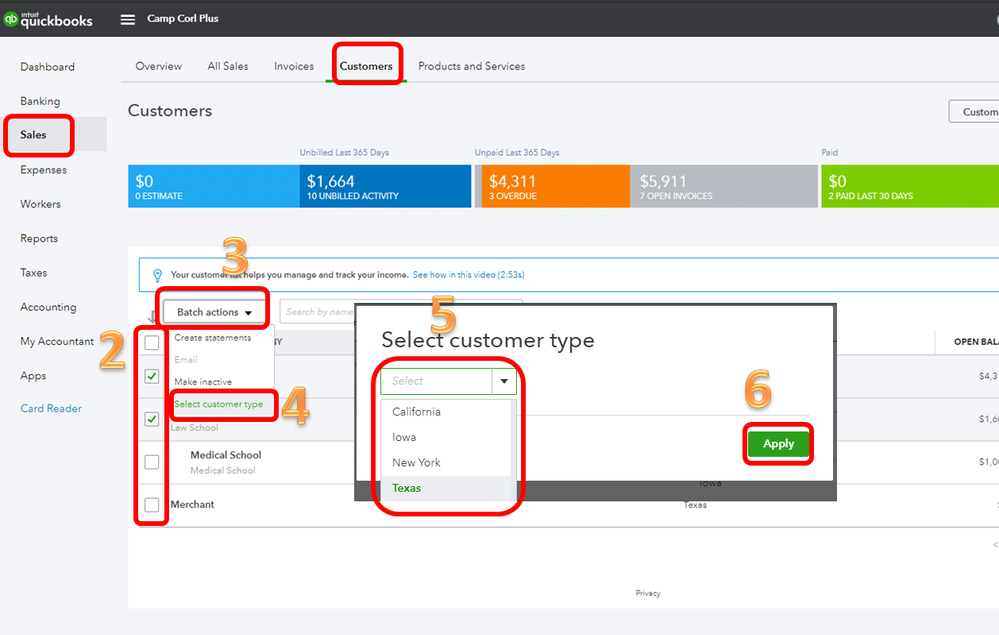Uncheck the Law School row checkbox
Image resolution: width=999 pixels, height=635 pixels.
(152, 419)
